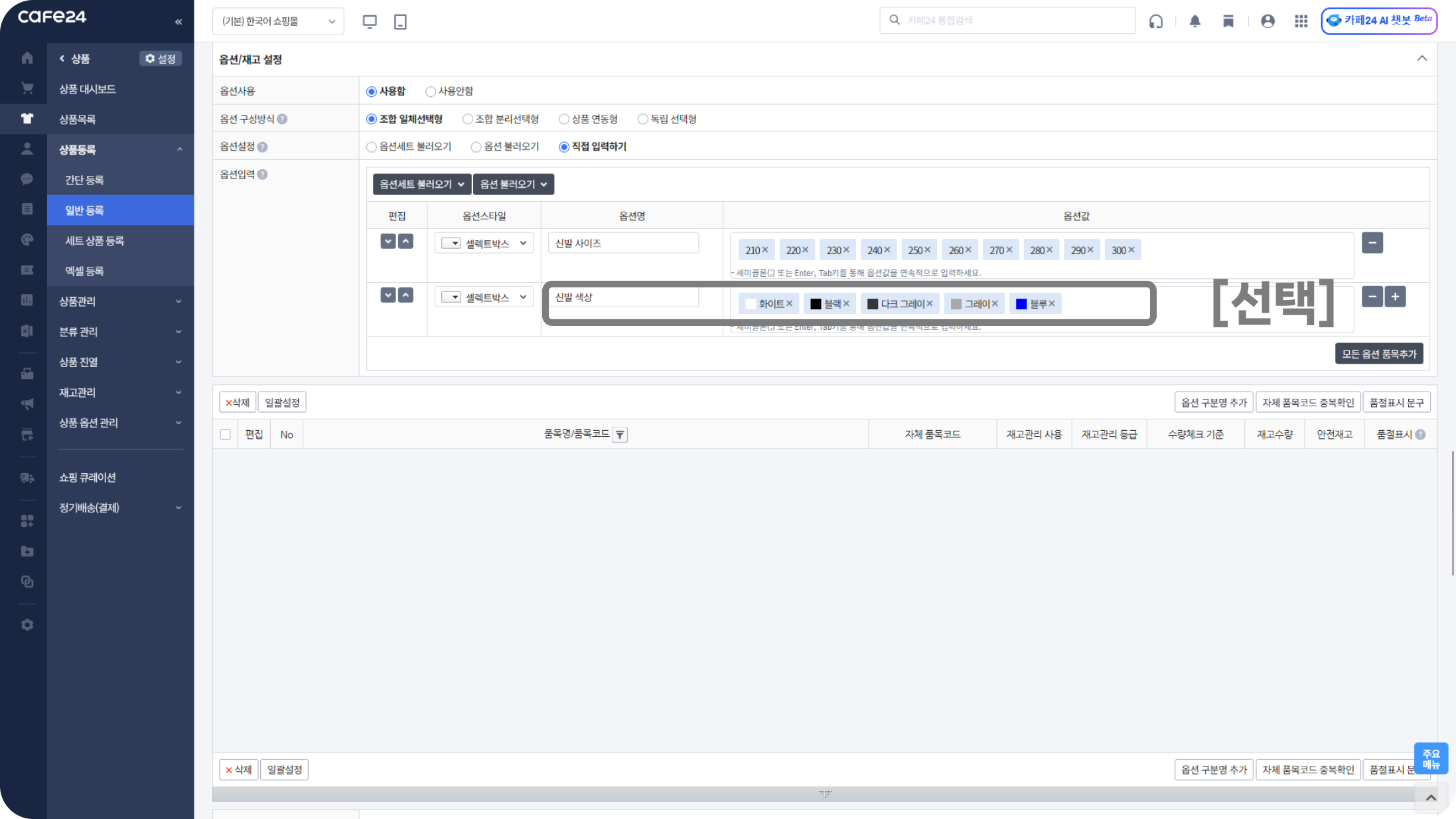
Task: Choose the 조합 분리선택형 option
Action: [x=468, y=119]
